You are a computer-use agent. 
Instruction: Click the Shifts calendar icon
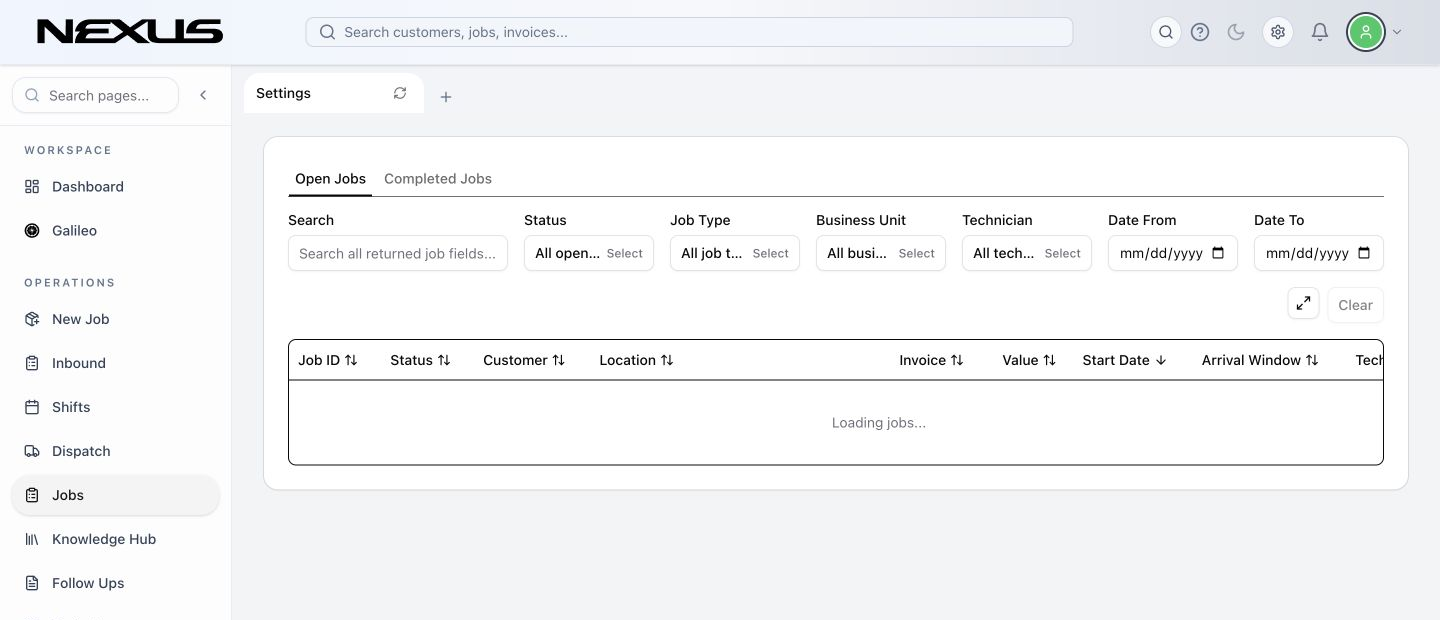coord(32,407)
